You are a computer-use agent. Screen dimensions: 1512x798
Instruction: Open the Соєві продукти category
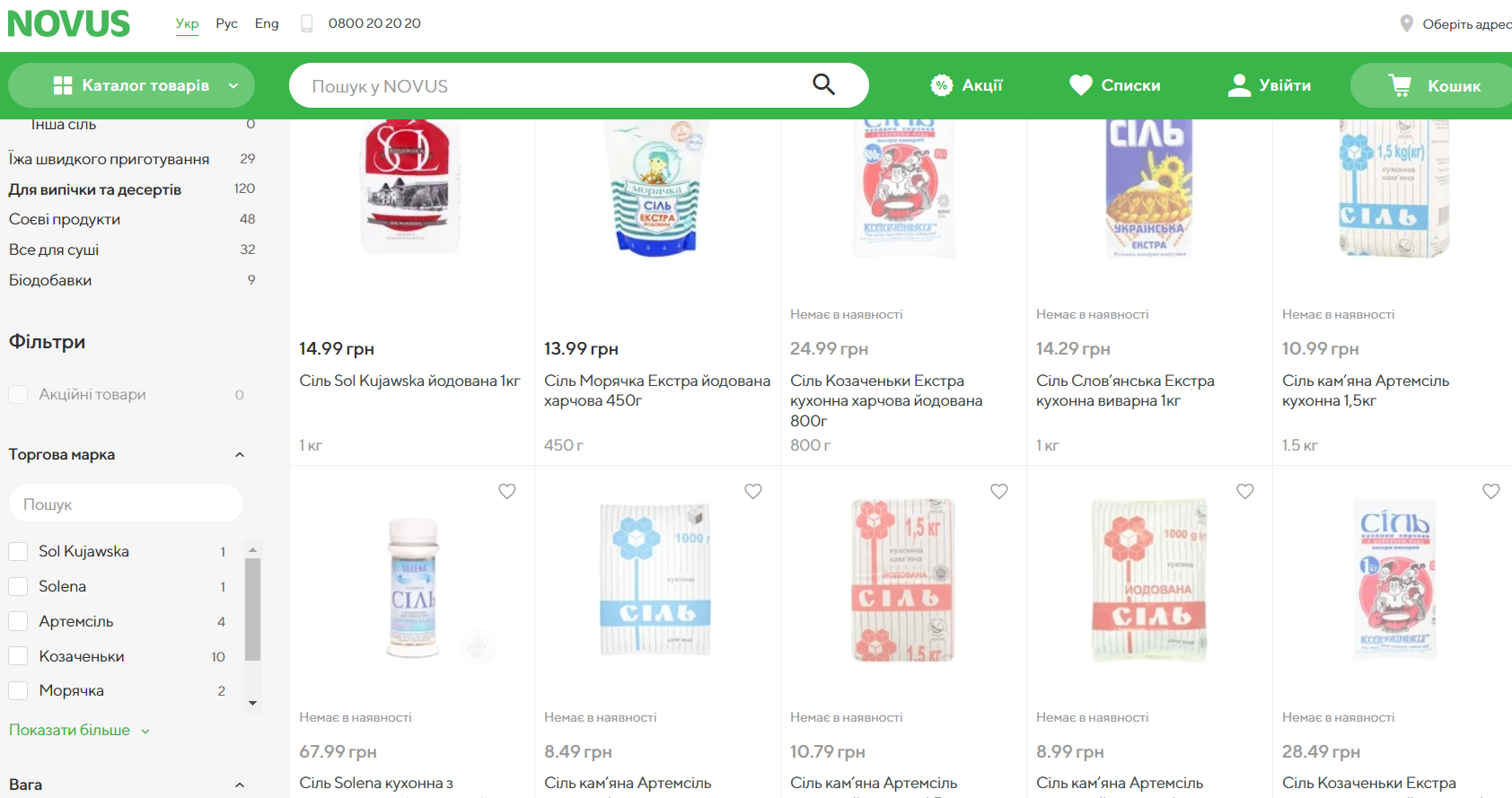(65, 219)
